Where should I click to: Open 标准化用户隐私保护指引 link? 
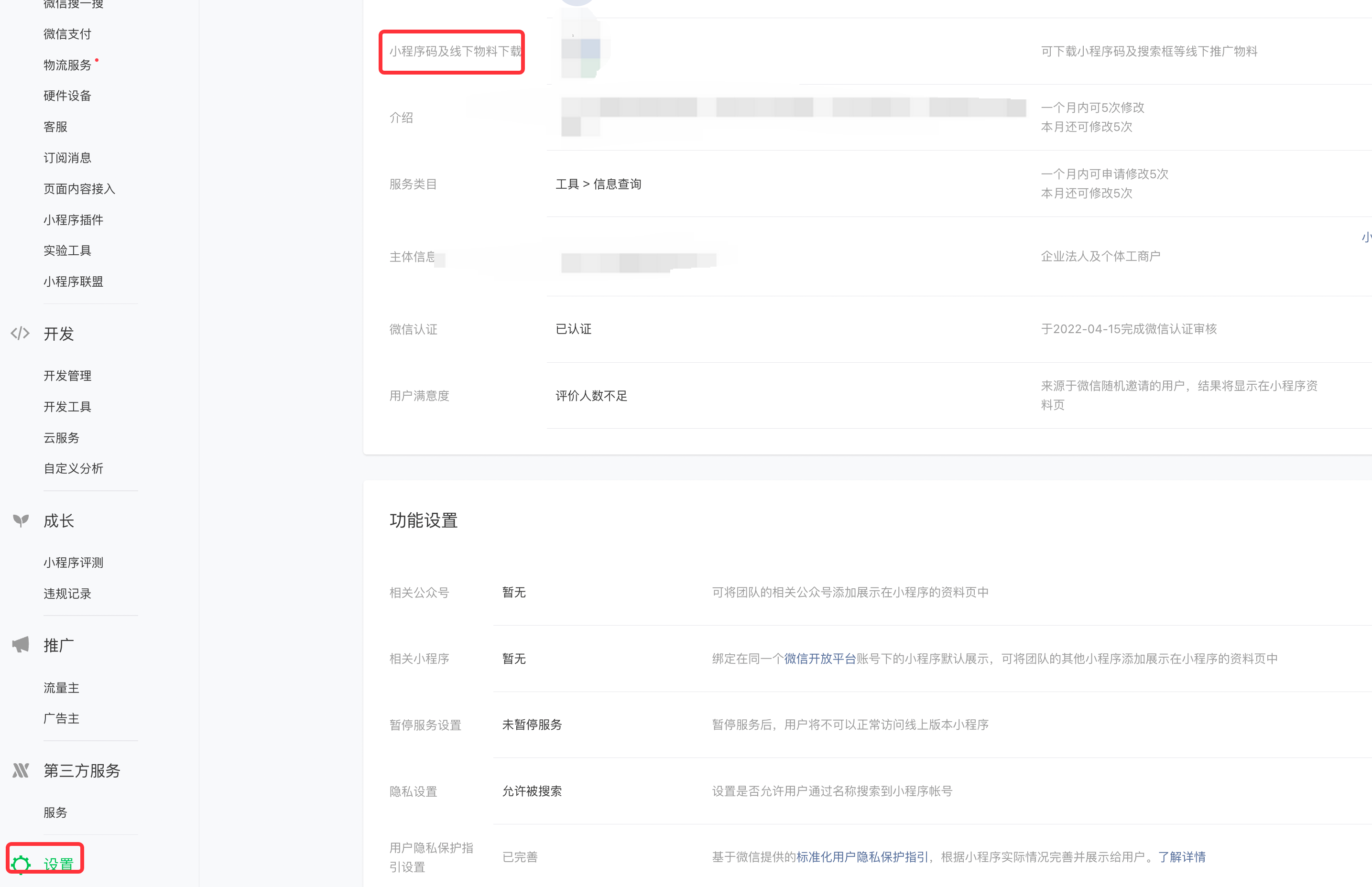(x=861, y=857)
